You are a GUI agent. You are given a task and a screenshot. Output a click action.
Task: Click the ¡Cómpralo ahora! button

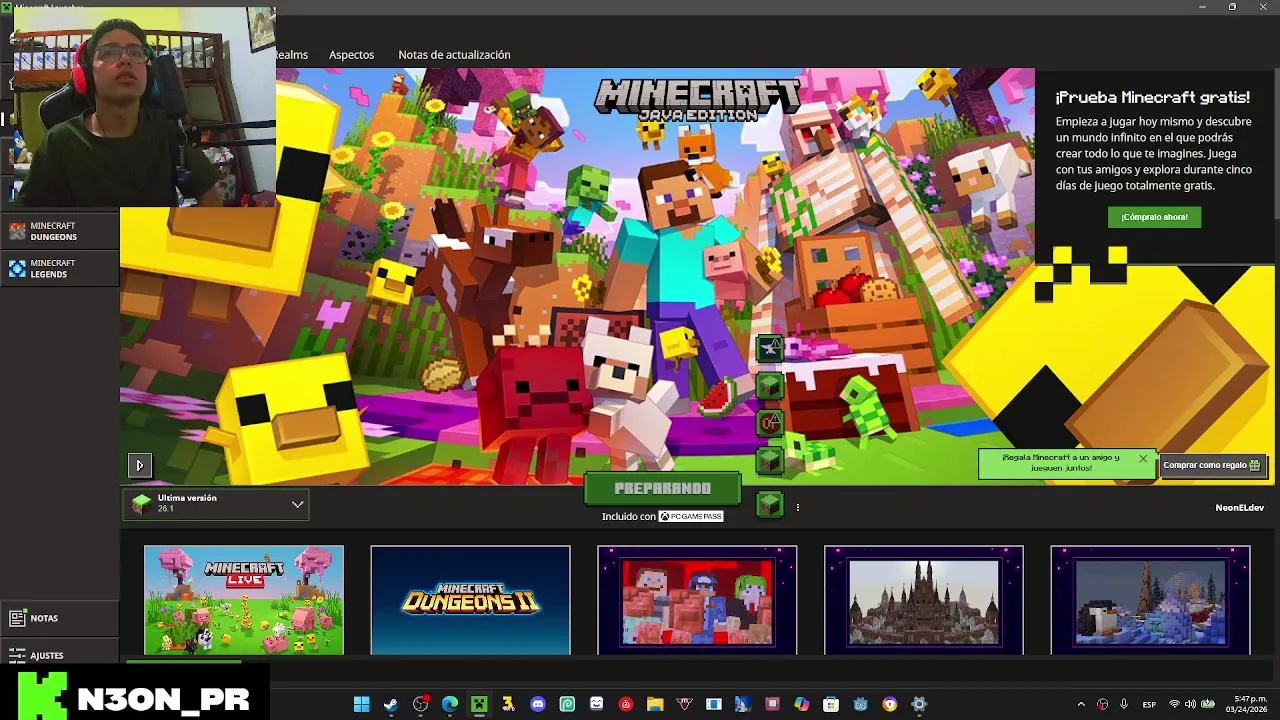[1154, 217]
